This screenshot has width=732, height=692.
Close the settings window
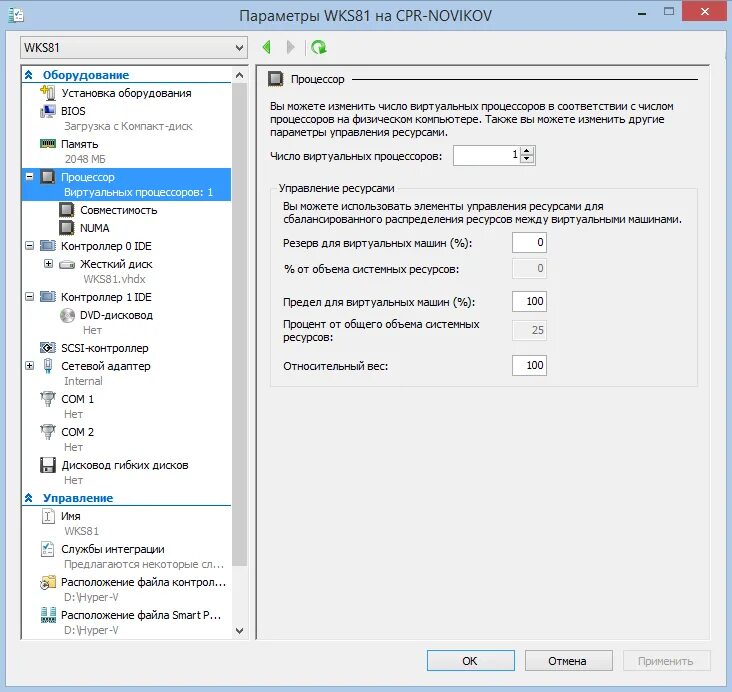coord(705,11)
